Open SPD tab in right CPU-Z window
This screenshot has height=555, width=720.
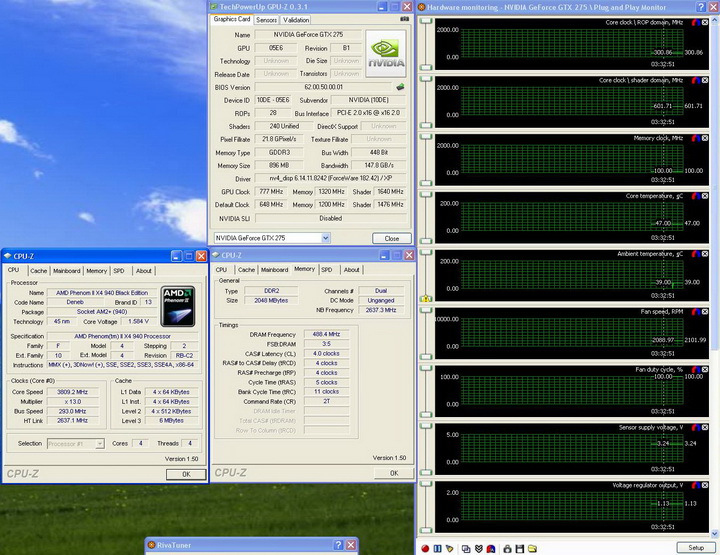[326, 269]
